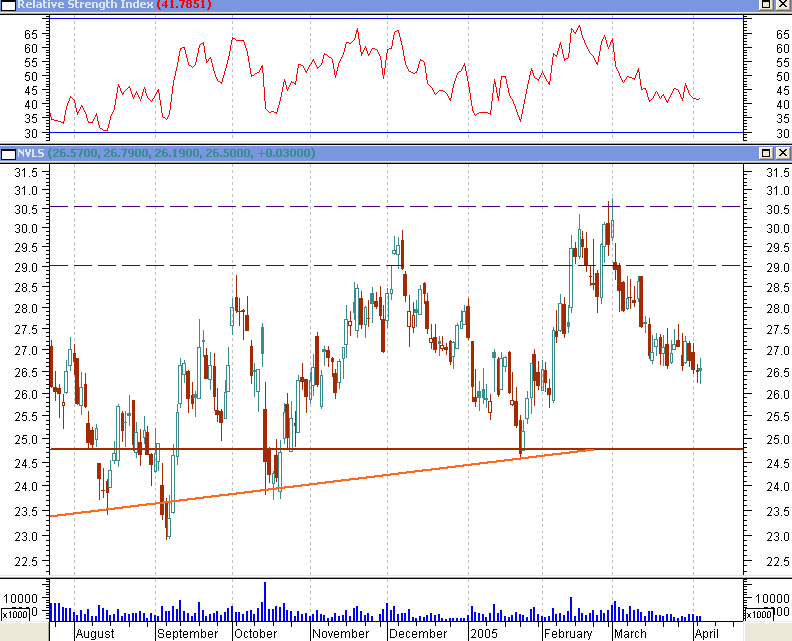Click the last April candlestick
Image resolution: width=792 pixels, height=641 pixels.
(x=700, y=371)
